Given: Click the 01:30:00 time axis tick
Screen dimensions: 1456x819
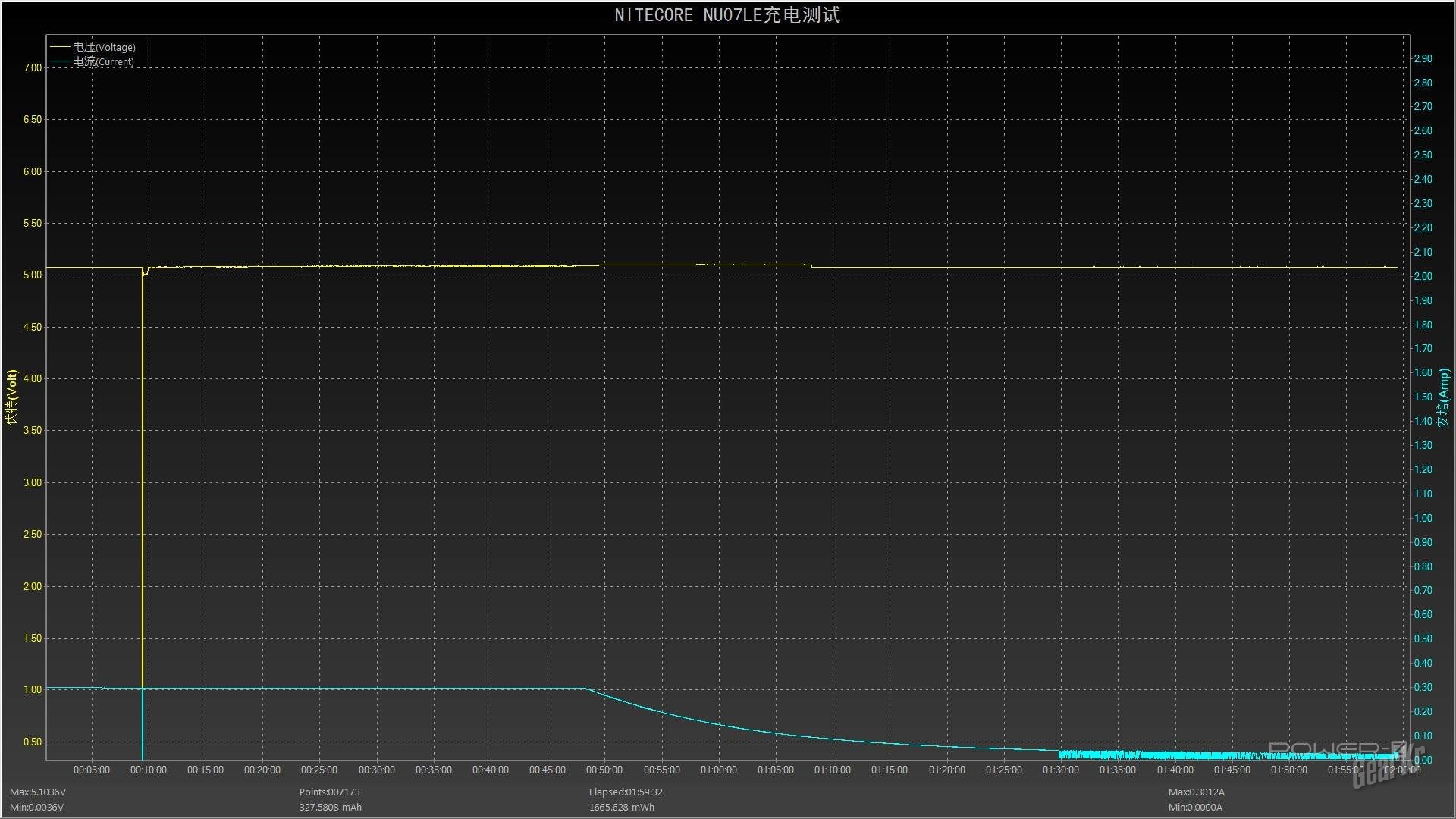Looking at the screenshot, I should coord(1060,770).
